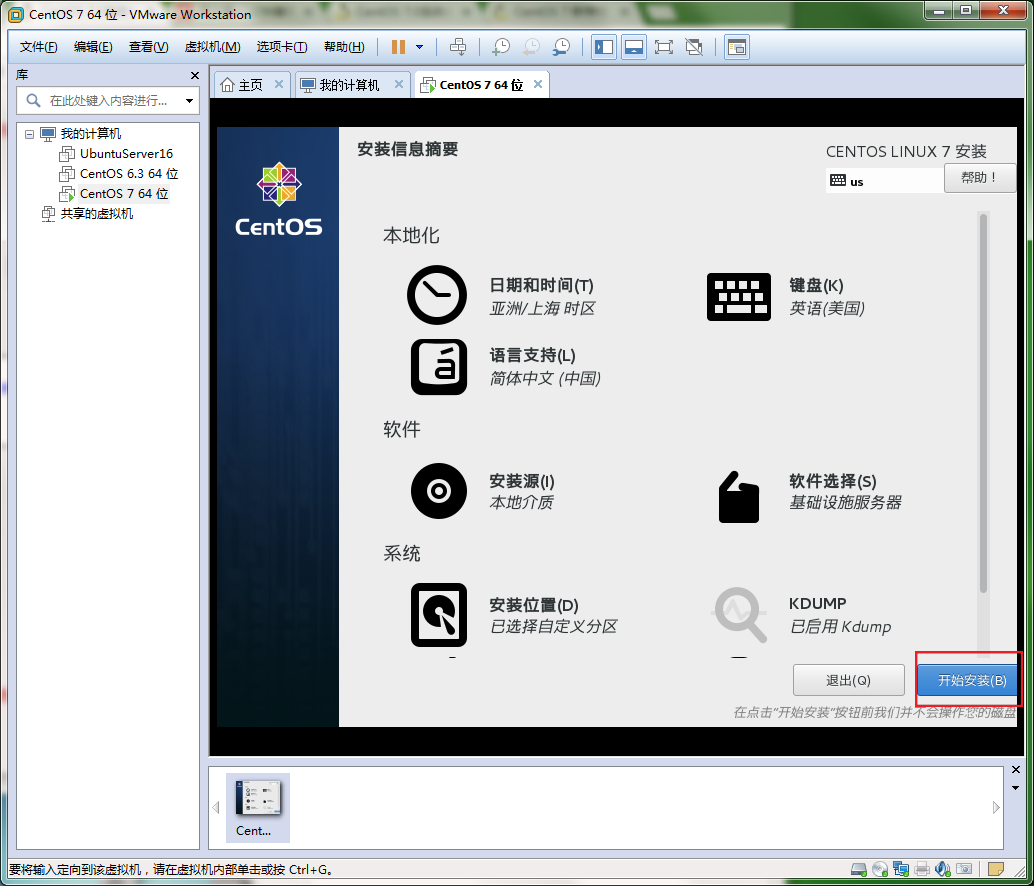
Task: Click the 帮助！ button in the installer
Action: click(x=979, y=178)
